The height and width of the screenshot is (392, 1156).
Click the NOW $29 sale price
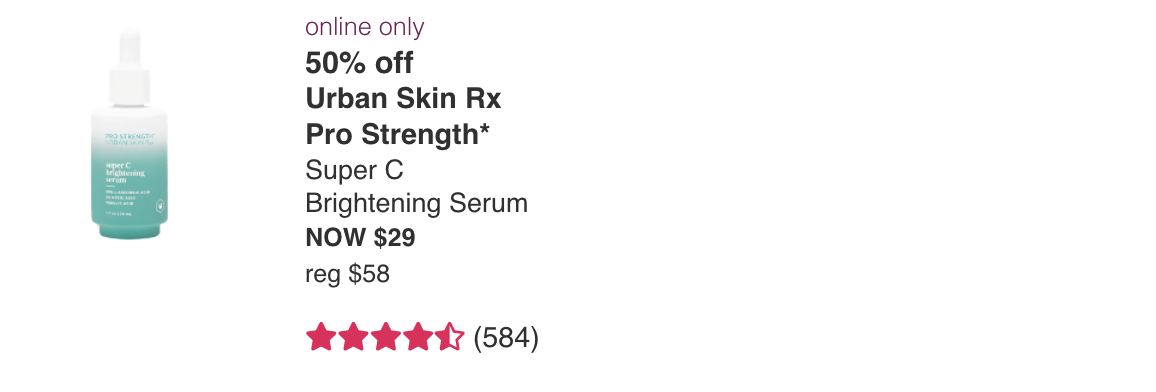(361, 237)
